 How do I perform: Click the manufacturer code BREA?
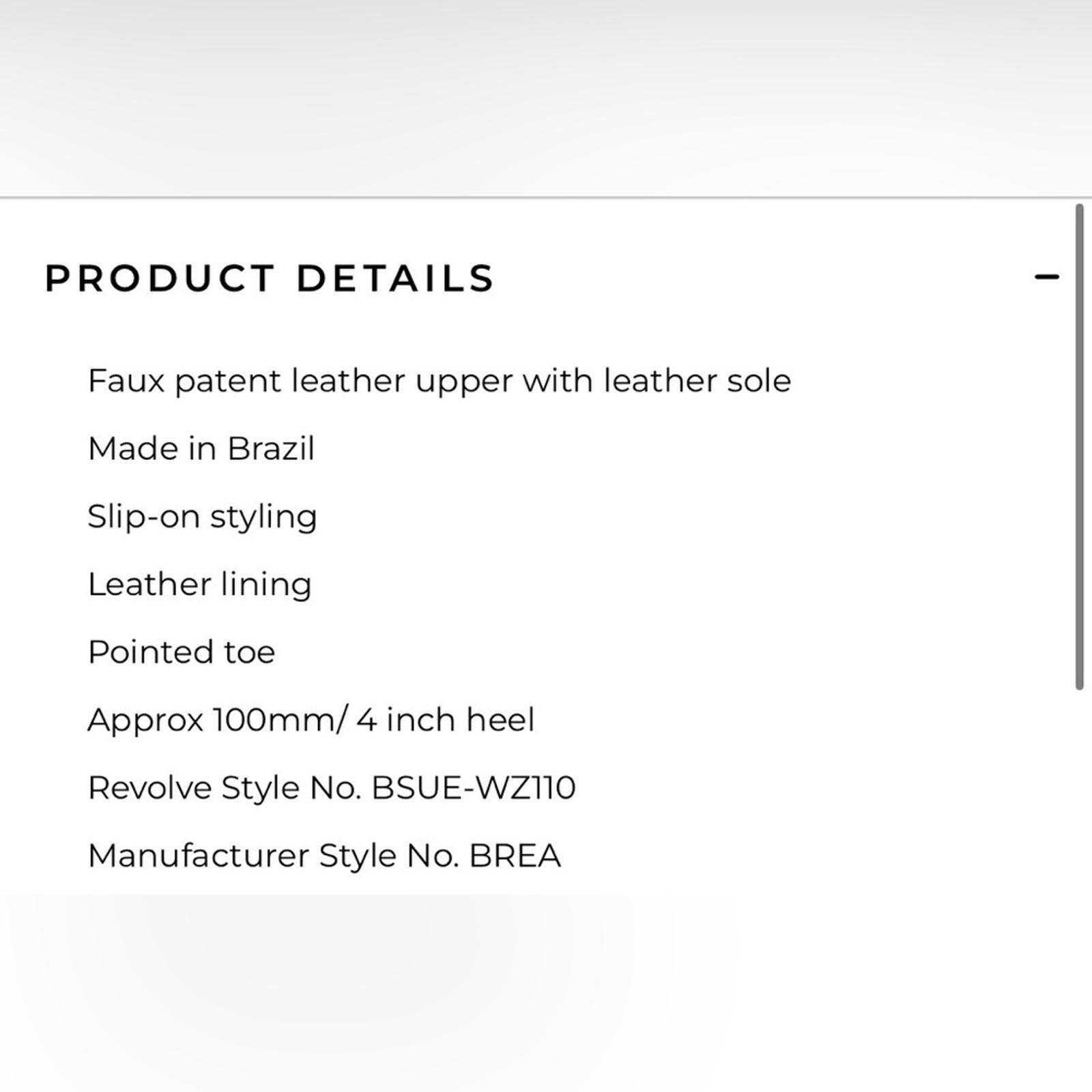(x=515, y=856)
